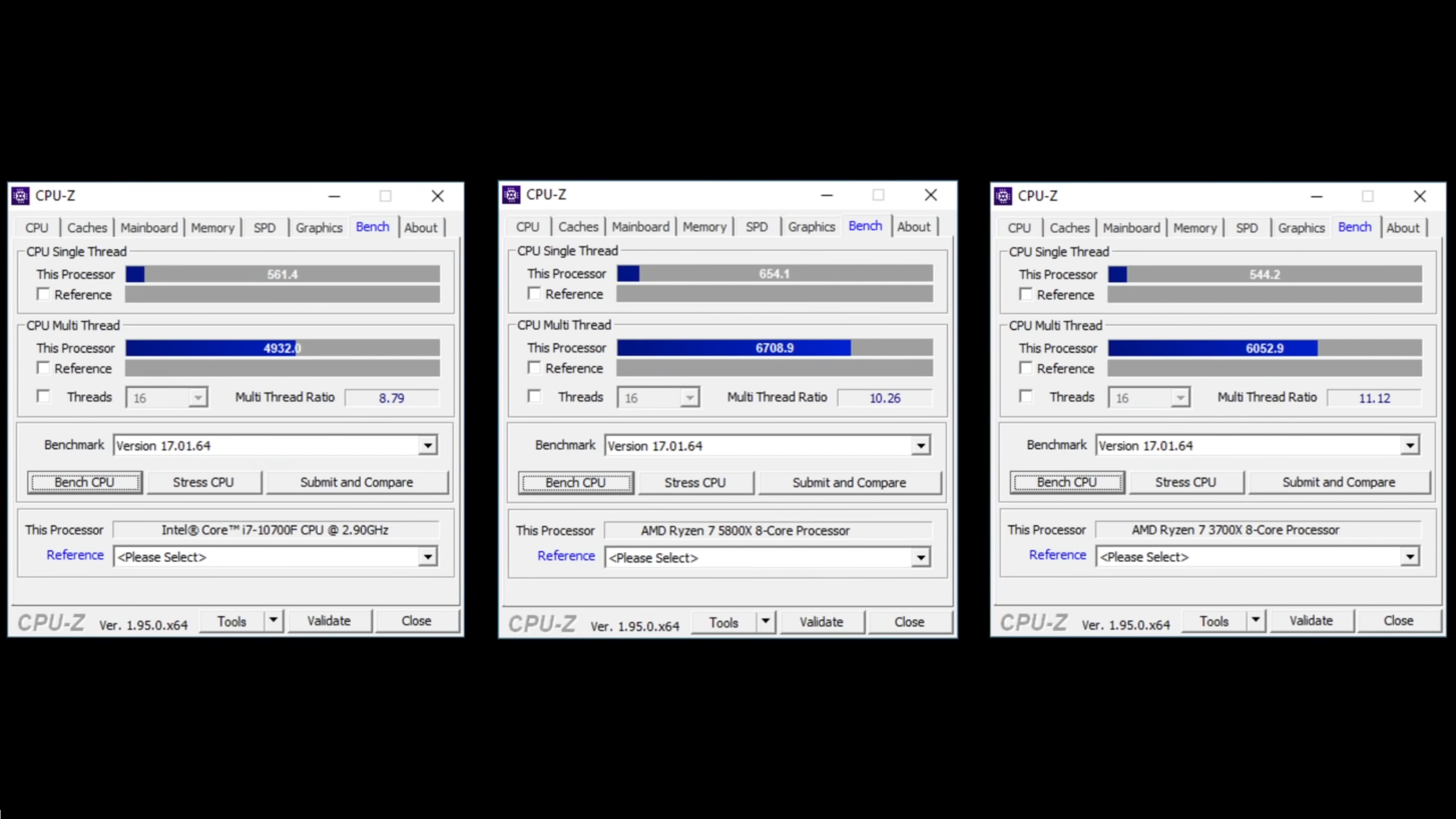Open the Benchmark version dropdown in Ryzen 5800X window
This screenshot has width=1456, height=819.
(x=921, y=446)
